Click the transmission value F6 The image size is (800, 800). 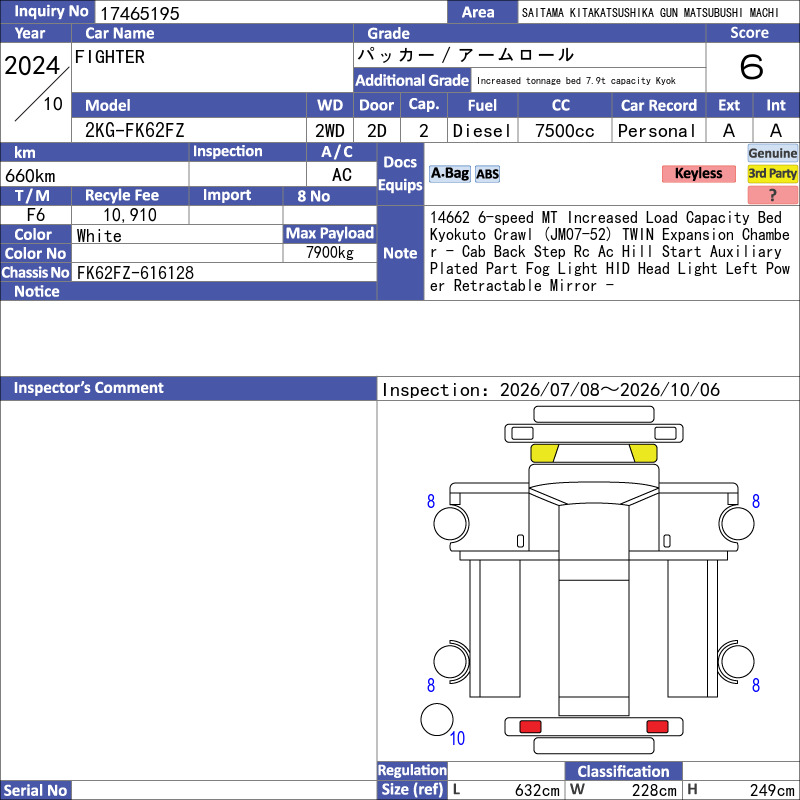(x=36, y=215)
